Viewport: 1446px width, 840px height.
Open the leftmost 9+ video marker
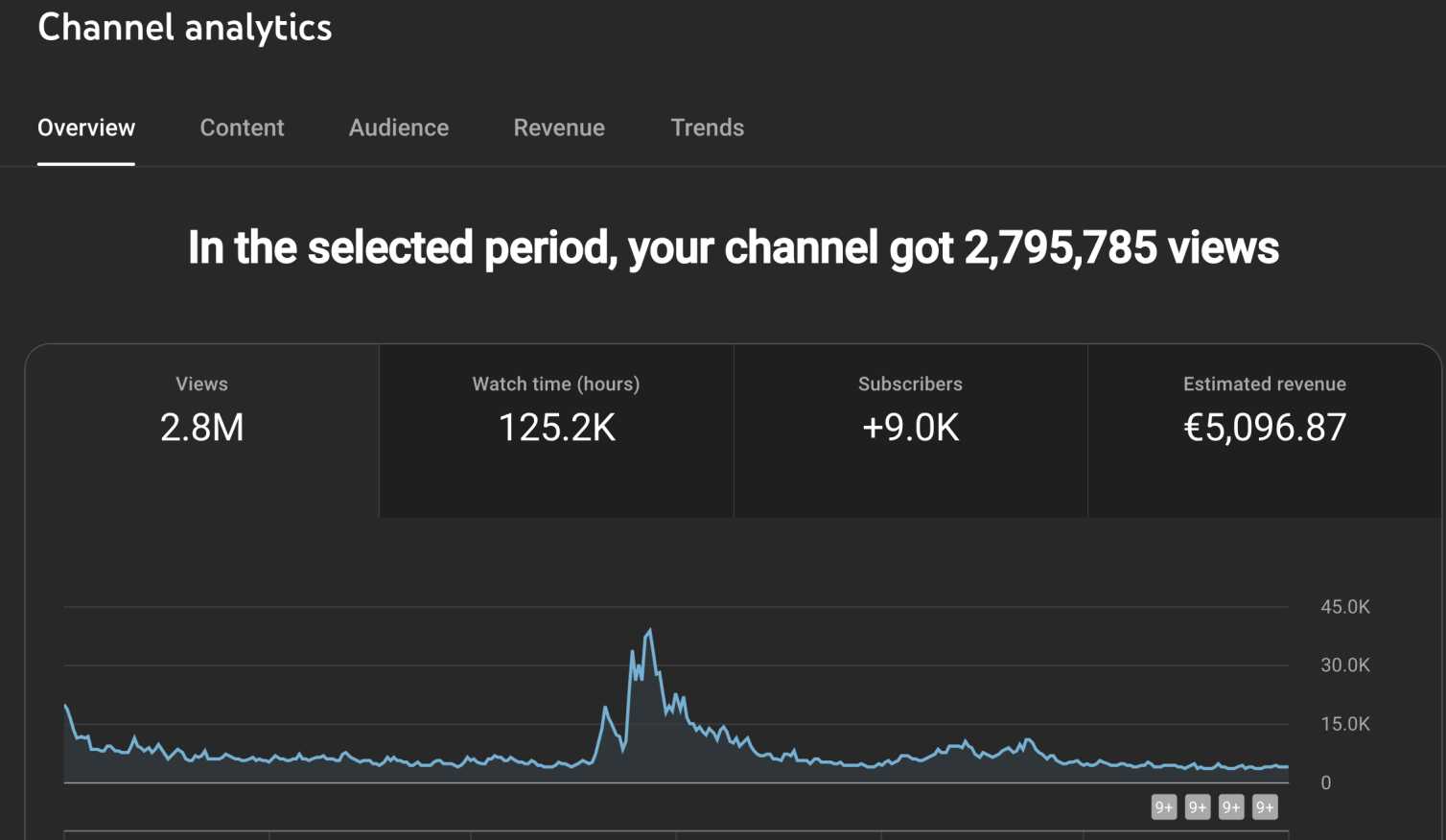click(x=1164, y=807)
